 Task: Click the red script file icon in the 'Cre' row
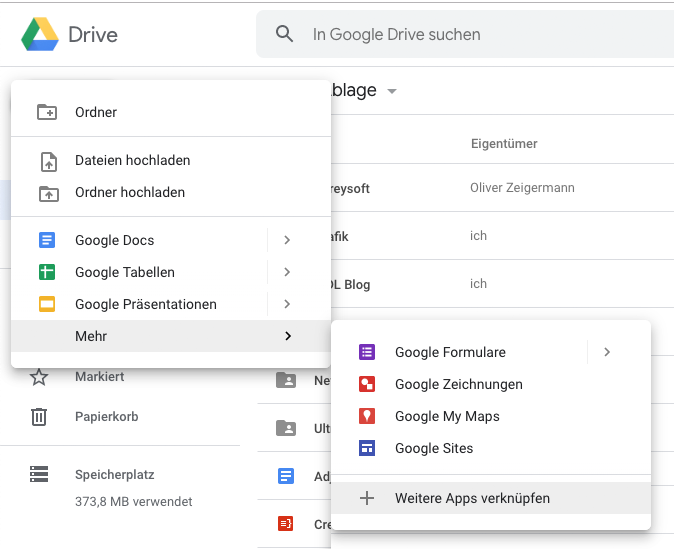pyautogui.click(x=286, y=524)
